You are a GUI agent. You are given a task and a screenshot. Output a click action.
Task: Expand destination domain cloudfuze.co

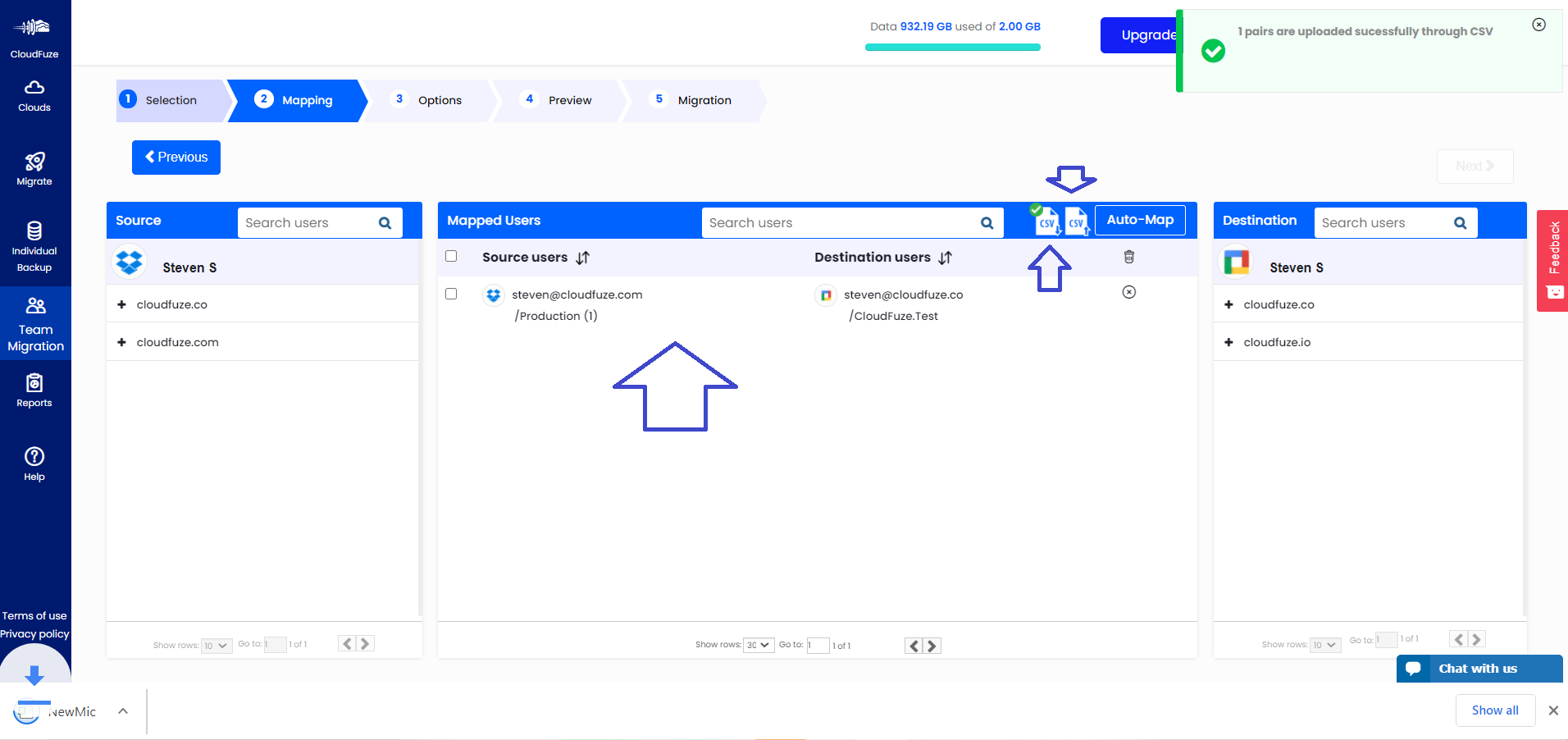tap(1228, 304)
